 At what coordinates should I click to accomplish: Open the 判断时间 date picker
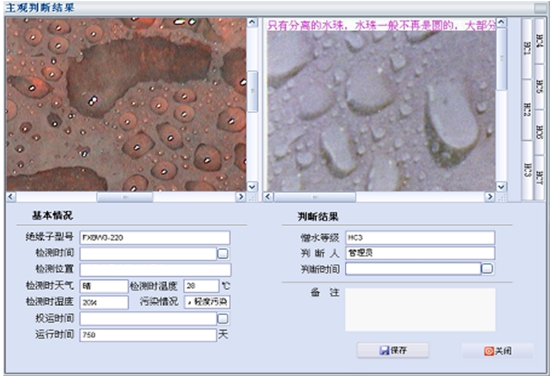[487, 269]
